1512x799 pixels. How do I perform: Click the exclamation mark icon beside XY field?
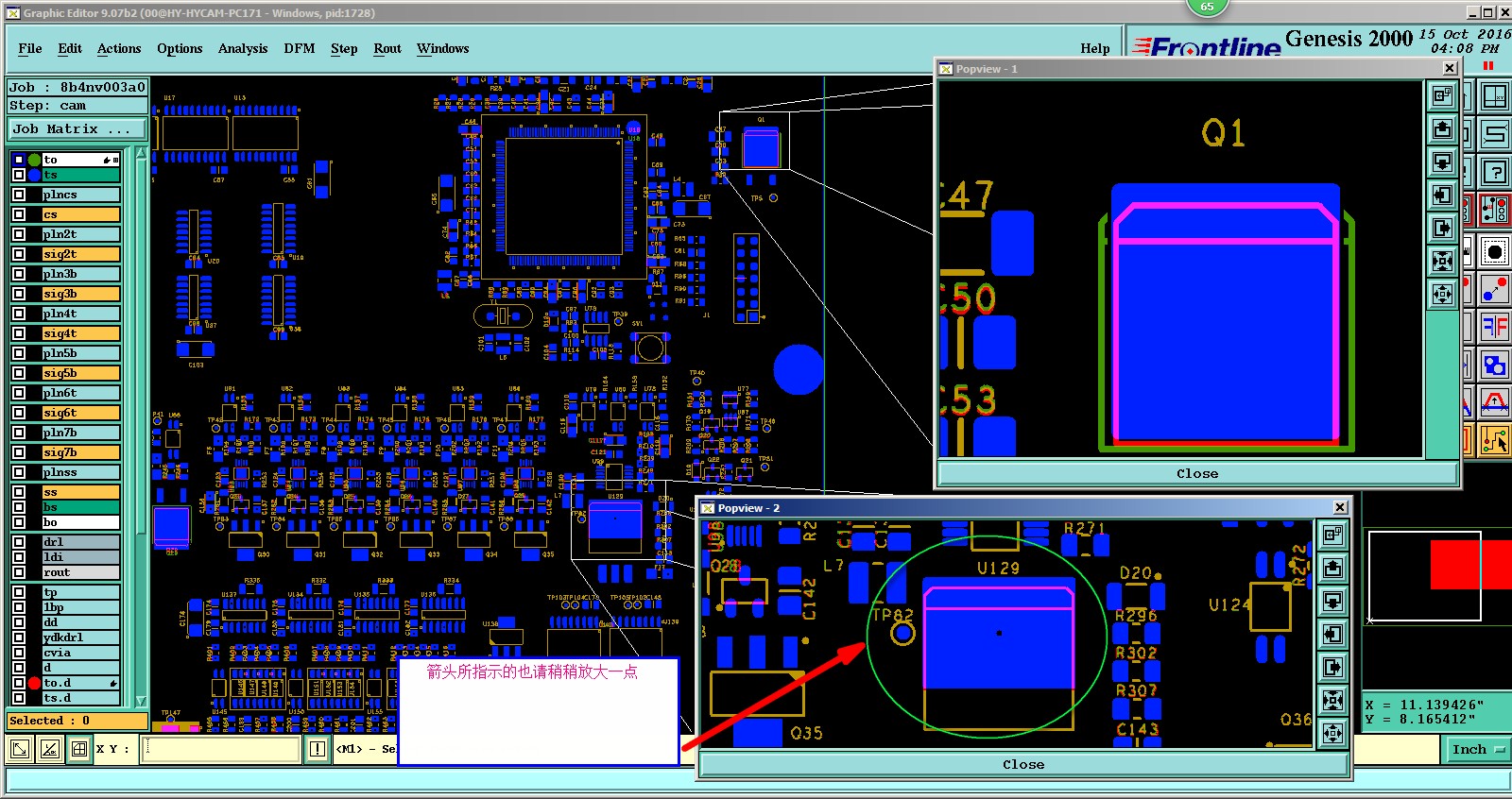coord(318,750)
